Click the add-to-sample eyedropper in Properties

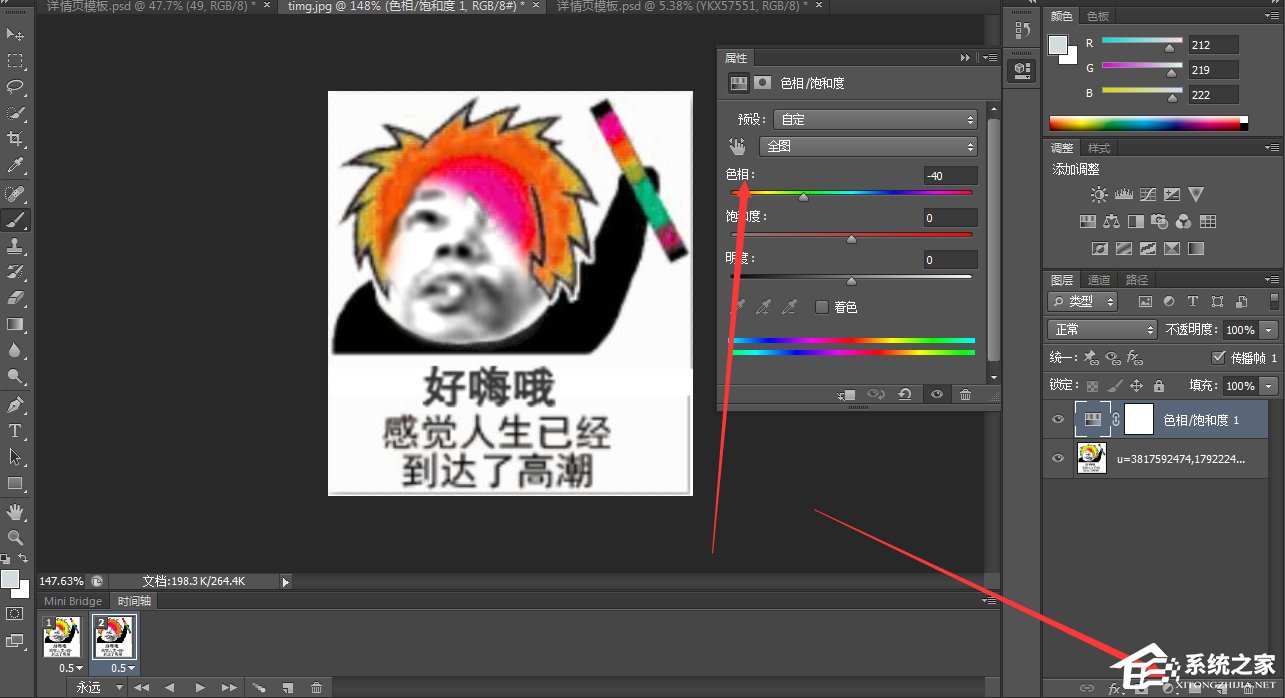763,307
